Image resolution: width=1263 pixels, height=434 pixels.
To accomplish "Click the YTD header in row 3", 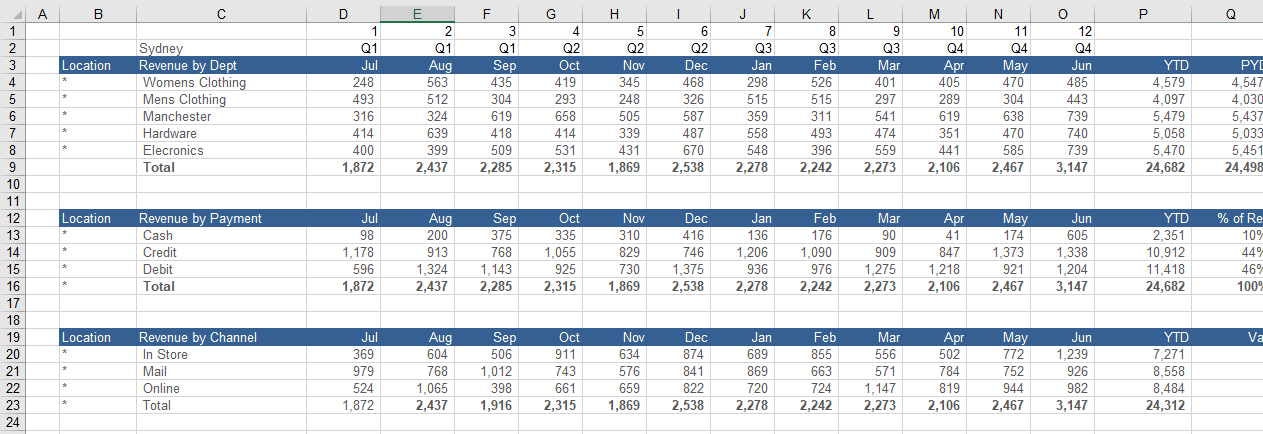I will (x=1143, y=65).
